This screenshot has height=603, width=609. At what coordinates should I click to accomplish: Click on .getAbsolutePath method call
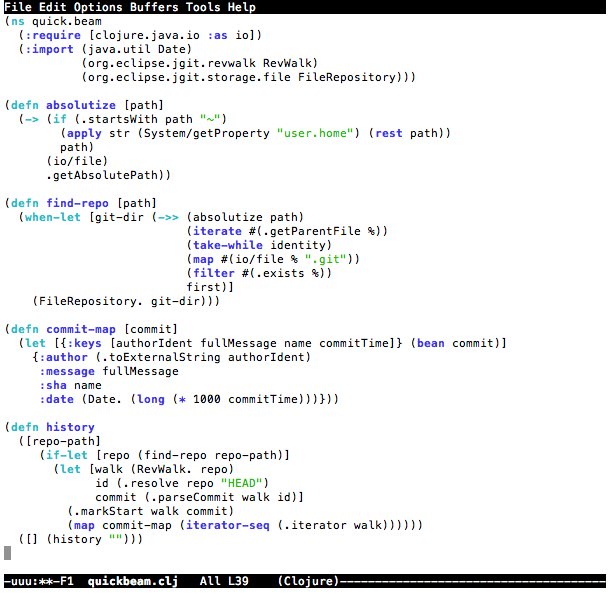coord(101,175)
